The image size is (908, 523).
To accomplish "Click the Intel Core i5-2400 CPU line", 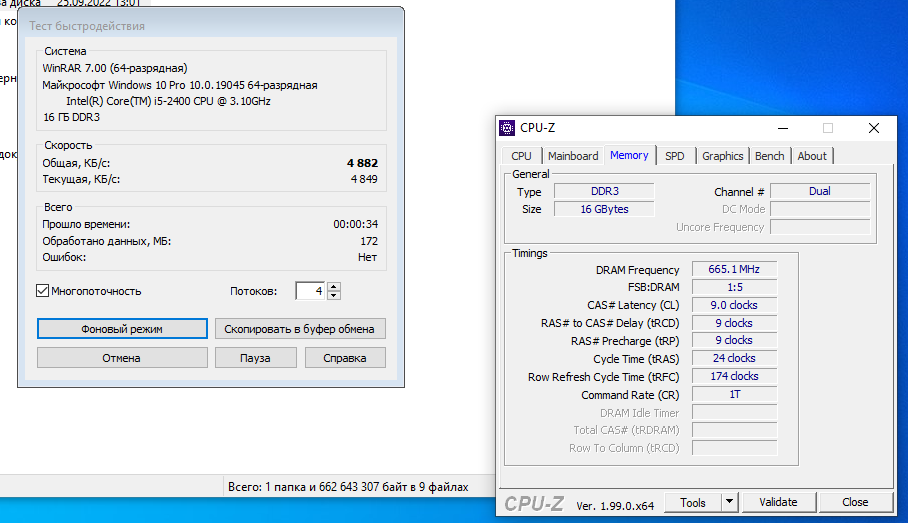I will coord(169,101).
